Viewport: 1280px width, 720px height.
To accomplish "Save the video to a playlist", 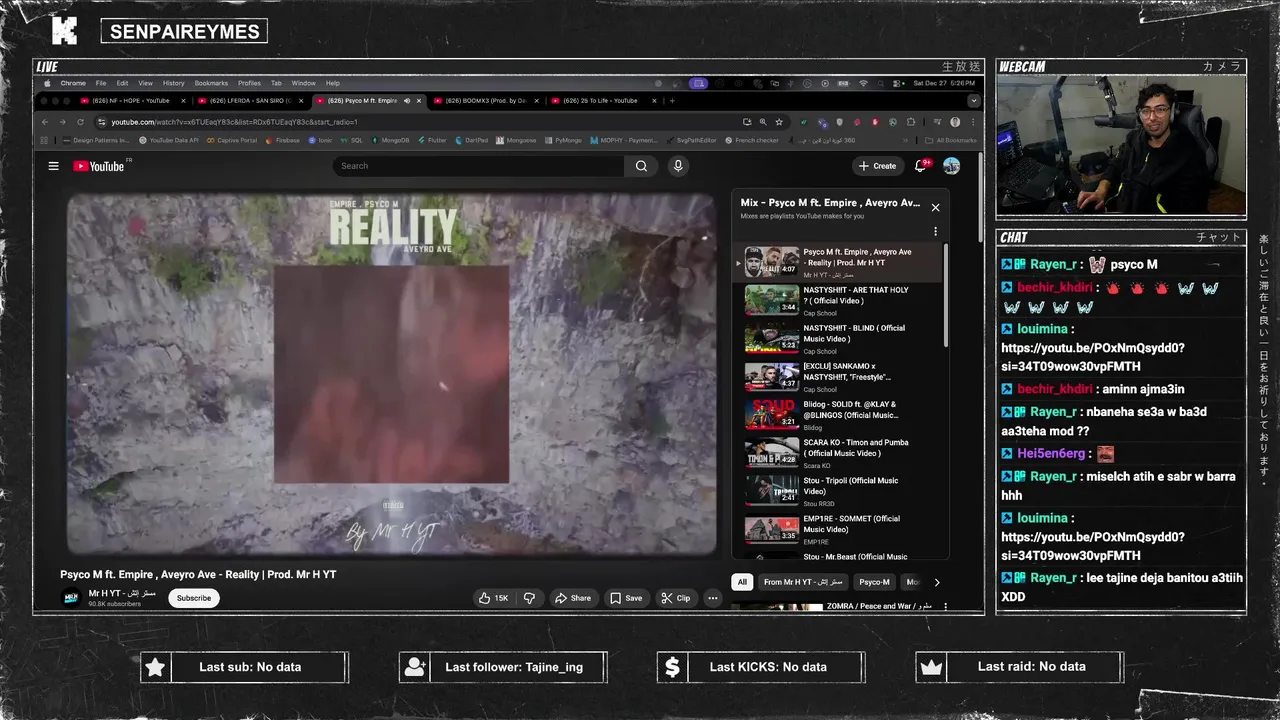I will tap(627, 598).
